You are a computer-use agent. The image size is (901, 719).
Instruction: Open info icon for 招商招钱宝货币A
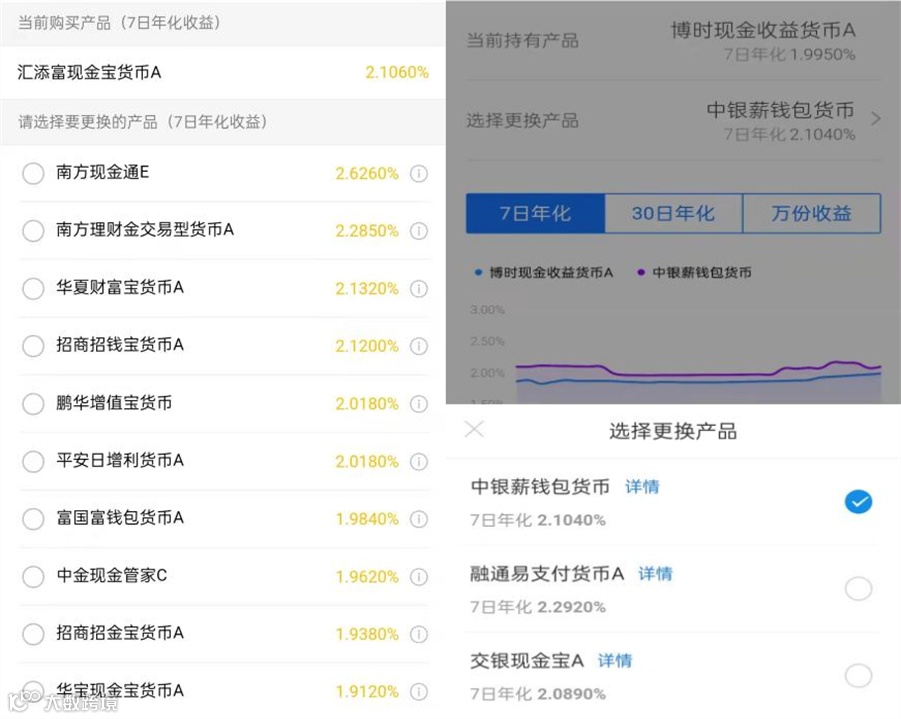click(419, 346)
